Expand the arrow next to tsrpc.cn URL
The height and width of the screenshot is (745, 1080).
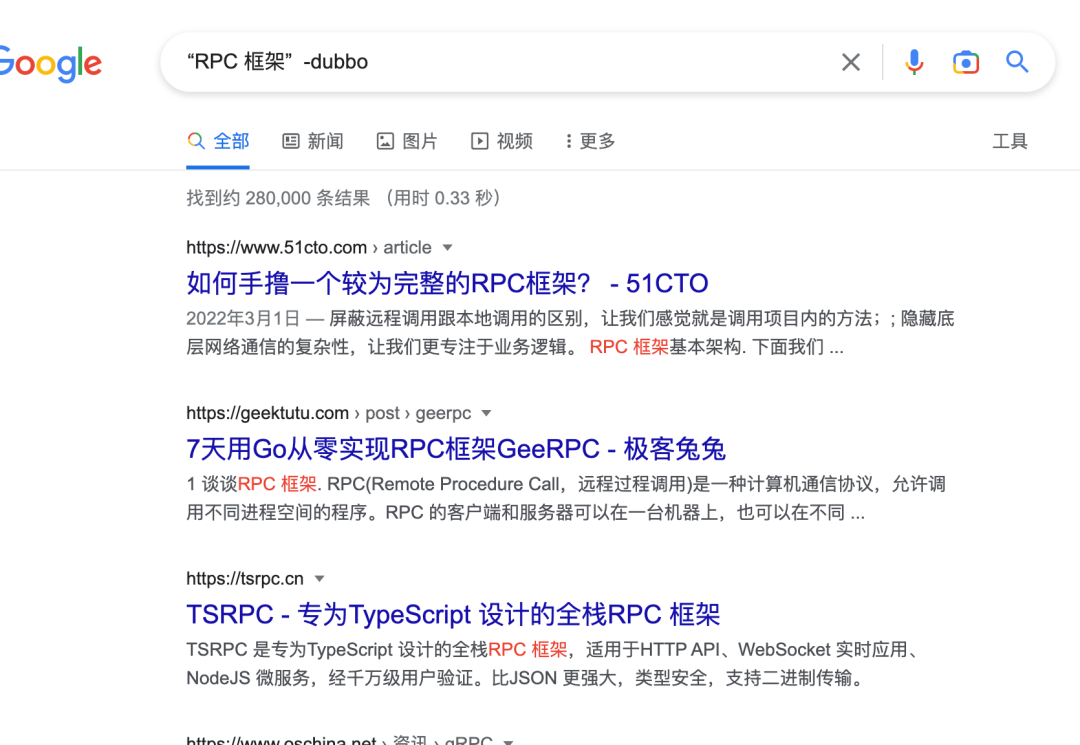point(319,579)
